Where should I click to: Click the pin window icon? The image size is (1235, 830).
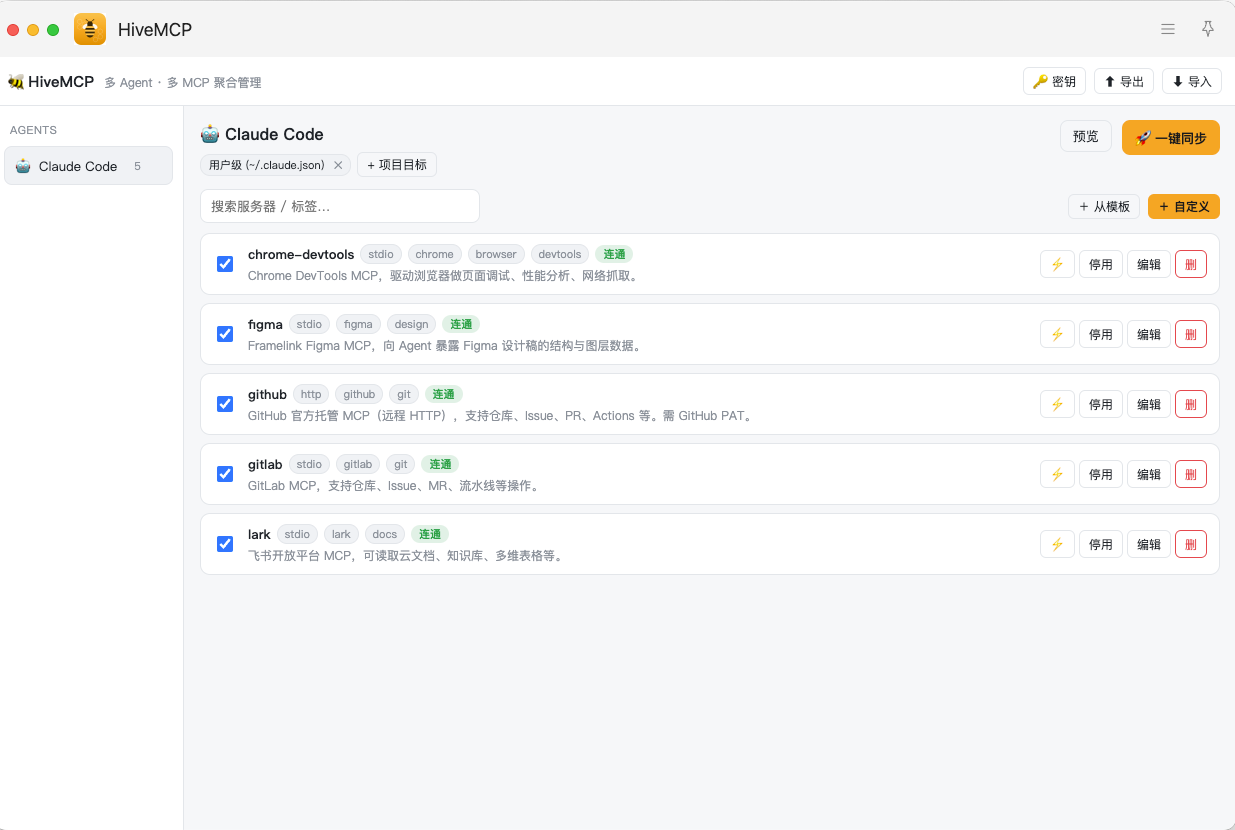(x=1208, y=29)
